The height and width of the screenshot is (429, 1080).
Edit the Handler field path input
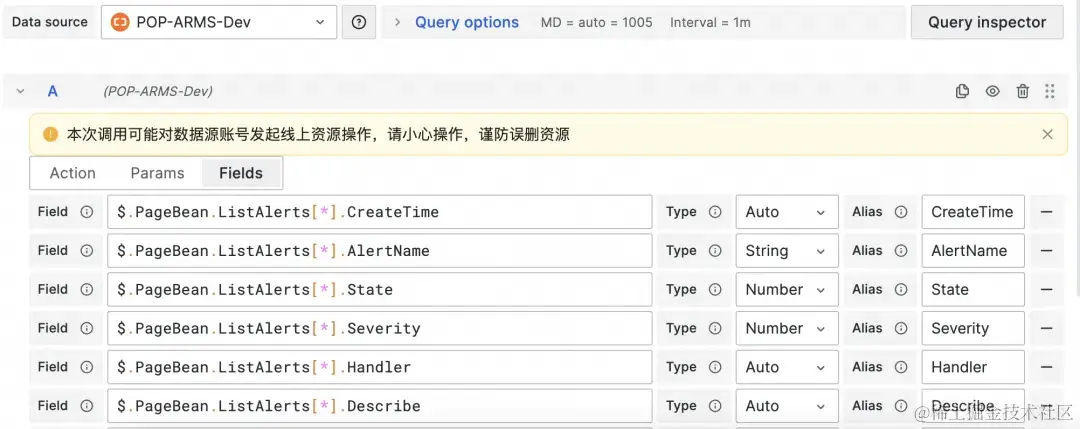click(379, 367)
